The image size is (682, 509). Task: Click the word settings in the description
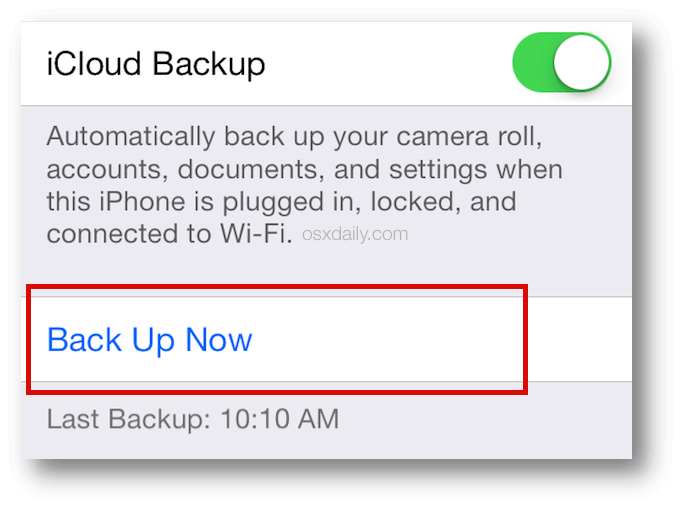coord(438,170)
